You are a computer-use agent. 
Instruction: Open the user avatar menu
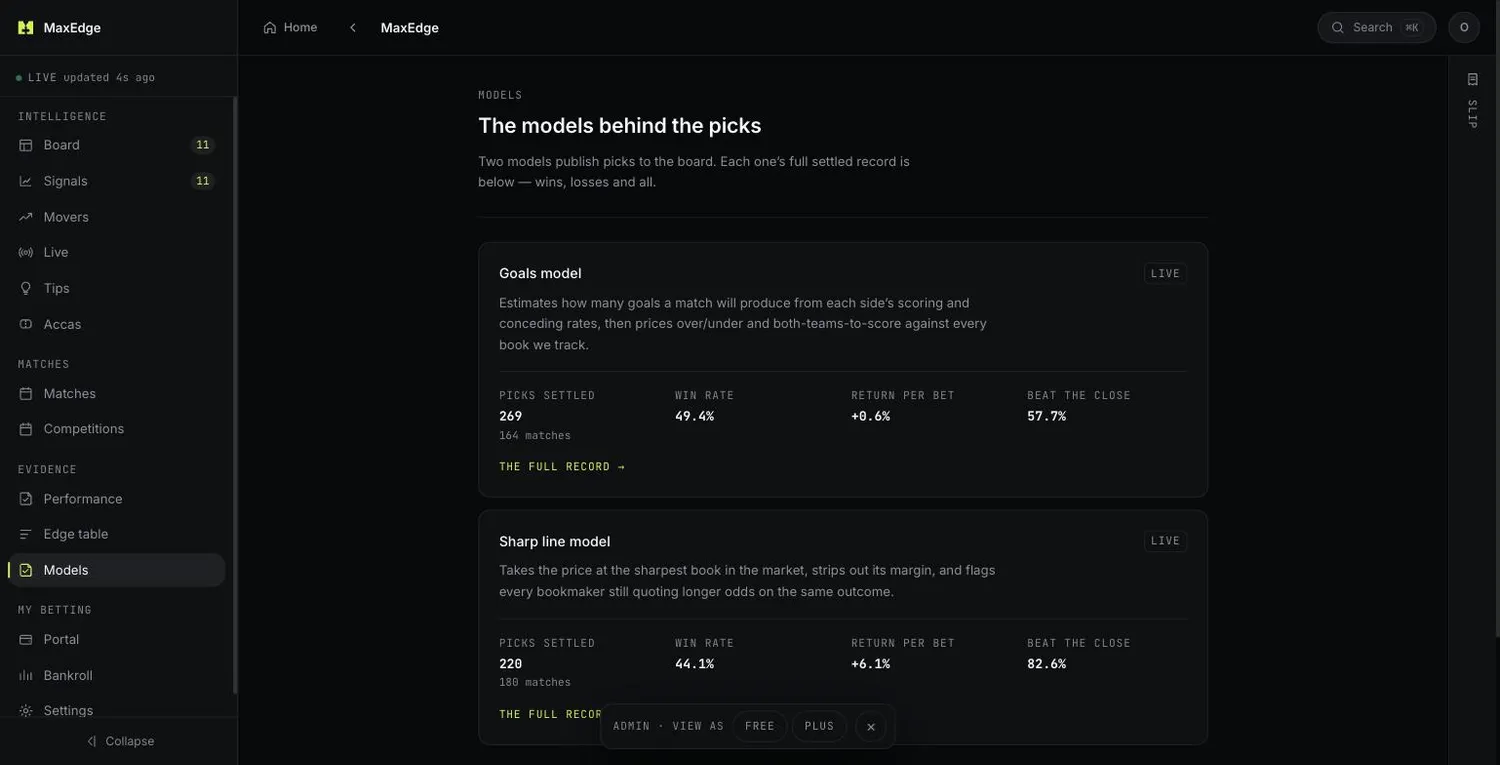1464,27
